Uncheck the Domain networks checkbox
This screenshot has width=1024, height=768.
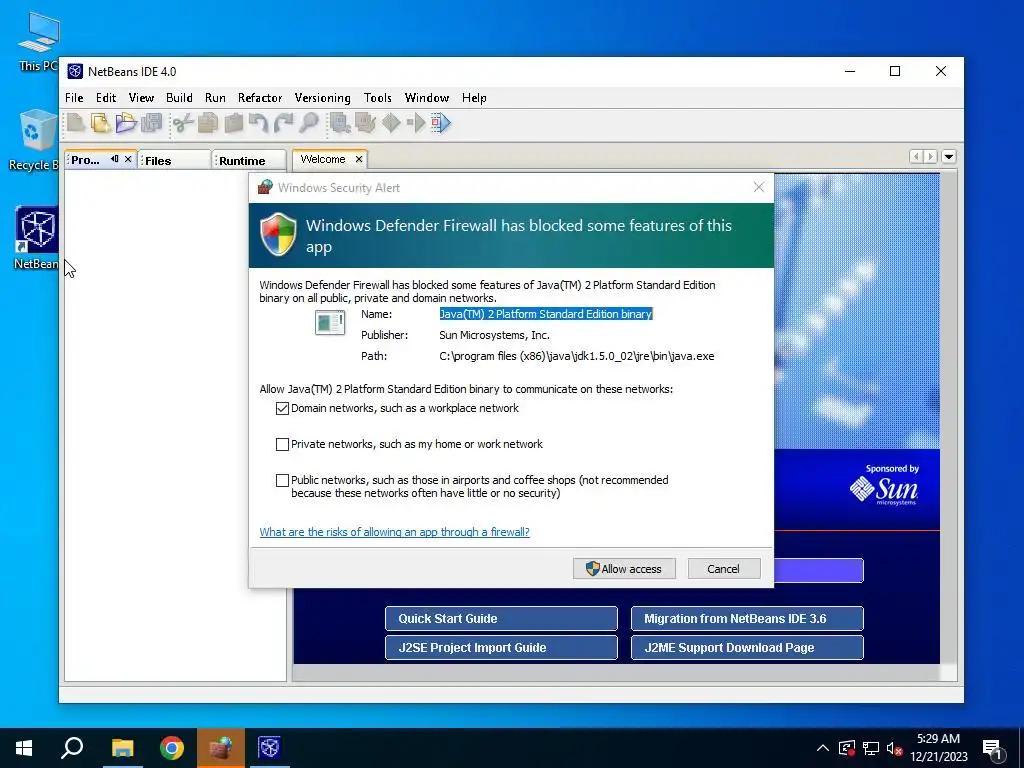tap(282, 409)
